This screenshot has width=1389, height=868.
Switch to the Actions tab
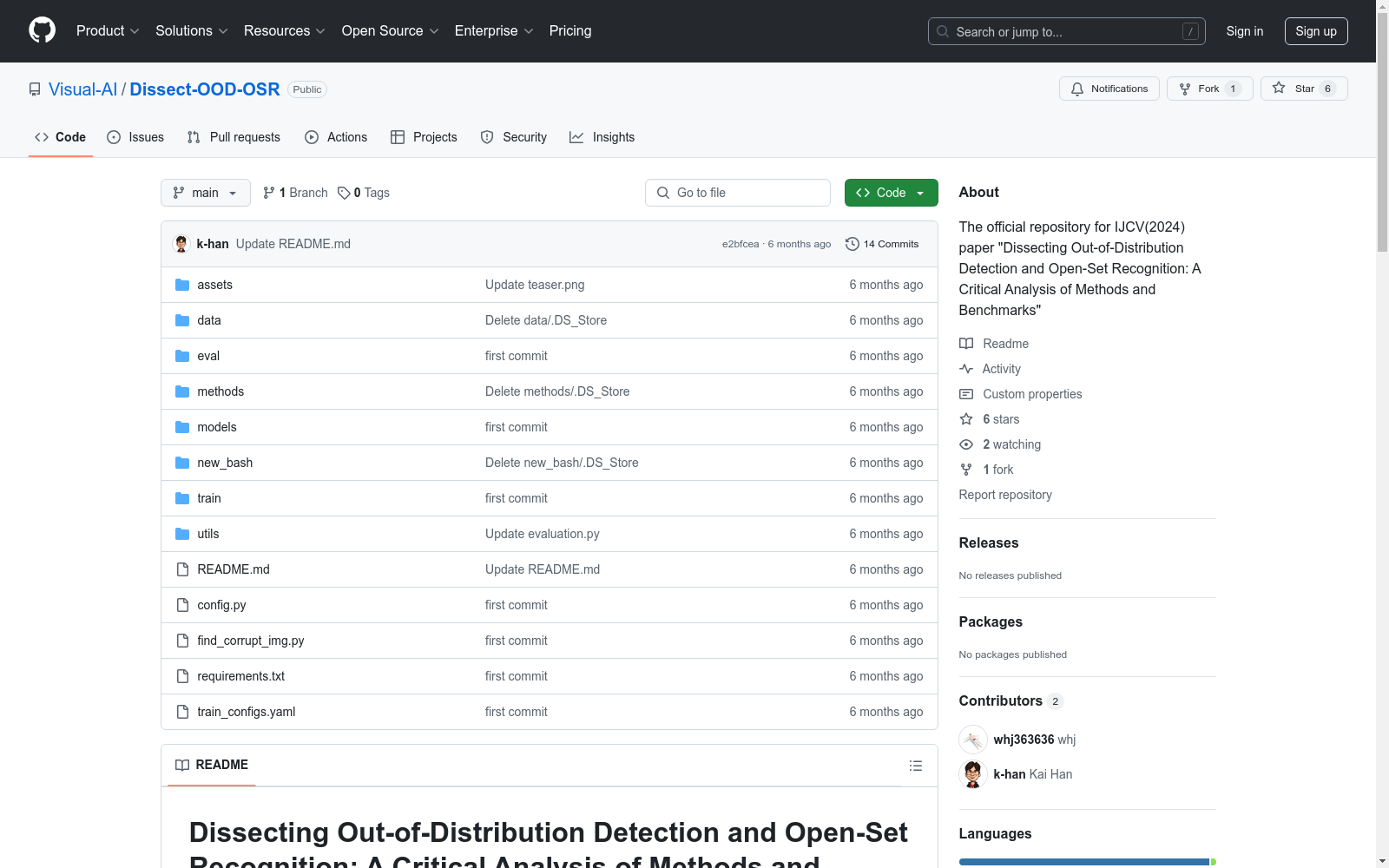[x=336, y=137]
